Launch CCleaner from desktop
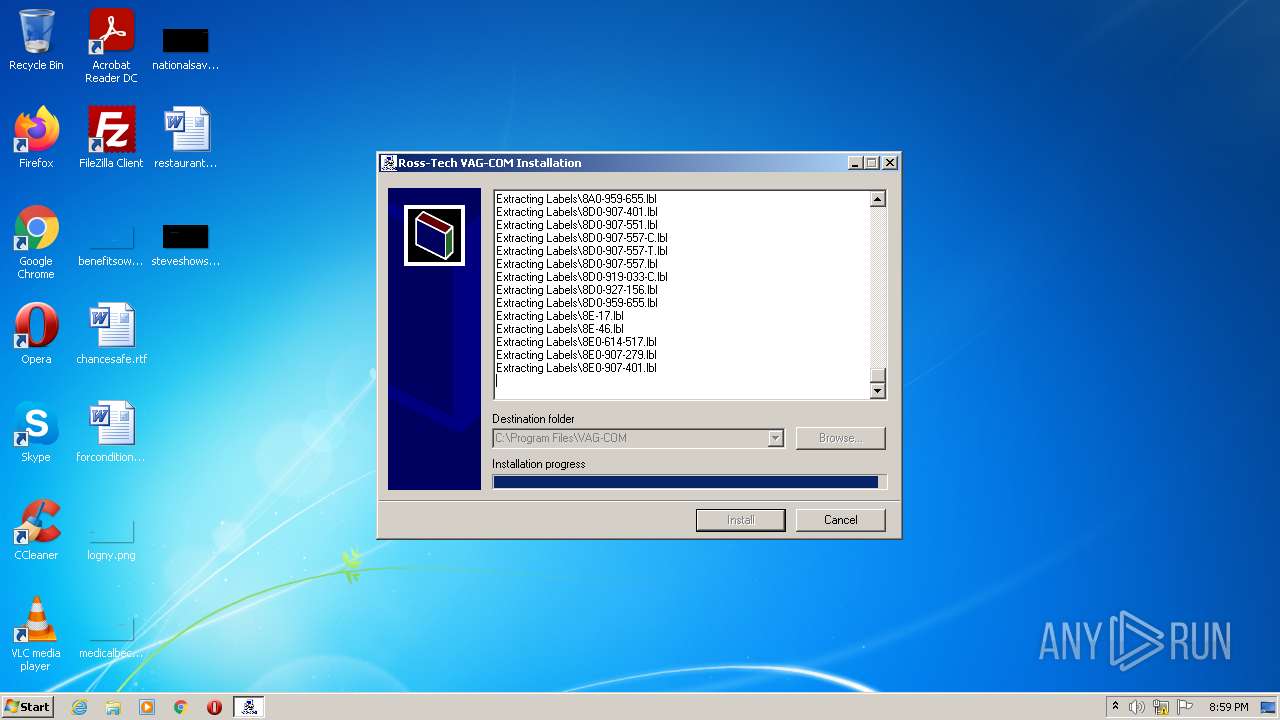This screenshot has height=720, width=1280. coord(36,530)
